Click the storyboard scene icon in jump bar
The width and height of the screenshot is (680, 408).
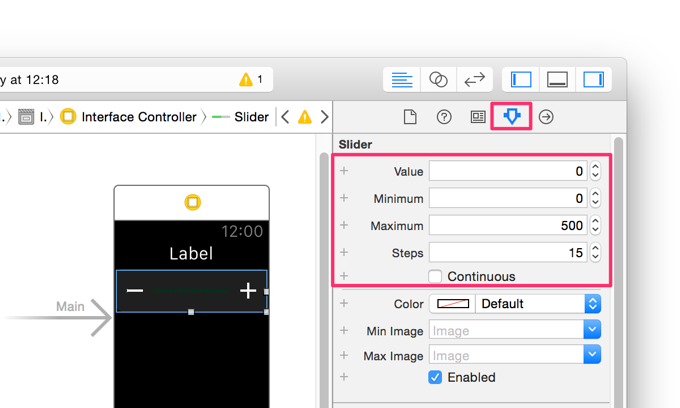[26, 117]
